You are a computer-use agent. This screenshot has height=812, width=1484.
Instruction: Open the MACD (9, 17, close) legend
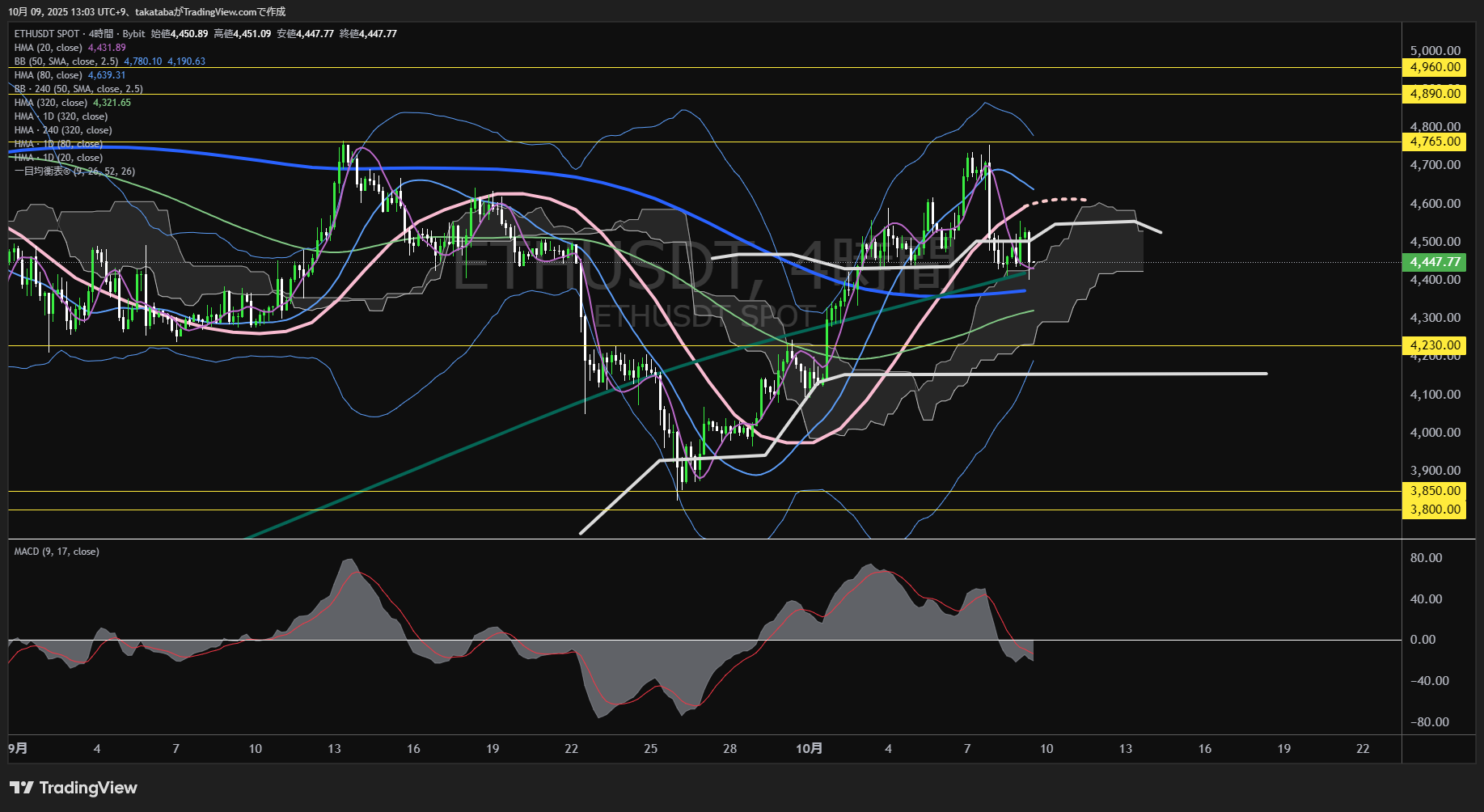[57, 552]
